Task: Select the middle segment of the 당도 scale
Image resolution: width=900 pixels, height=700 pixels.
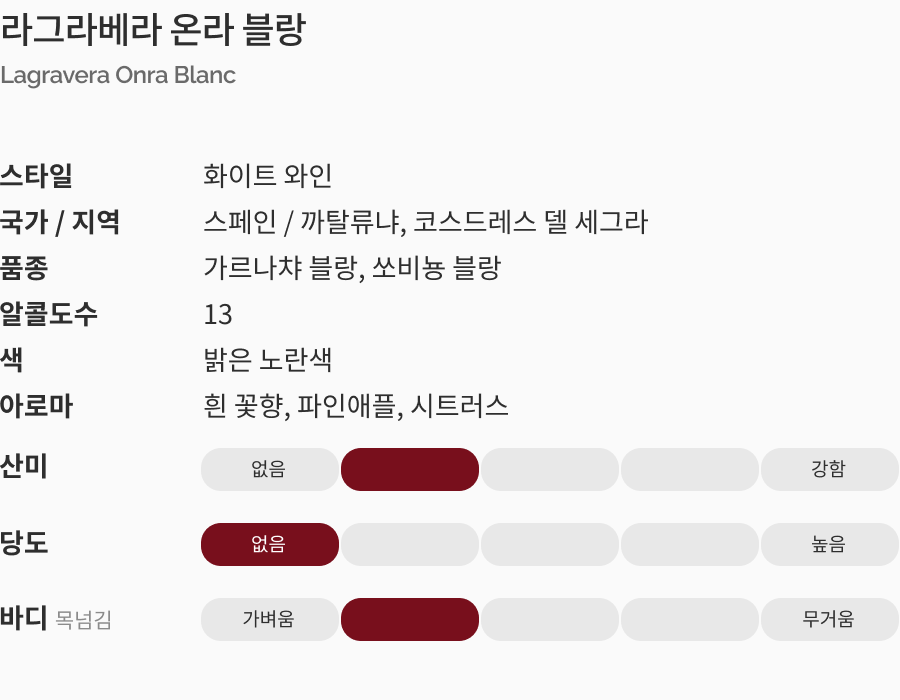Action: pyautogui.click(x=550, y=545)
